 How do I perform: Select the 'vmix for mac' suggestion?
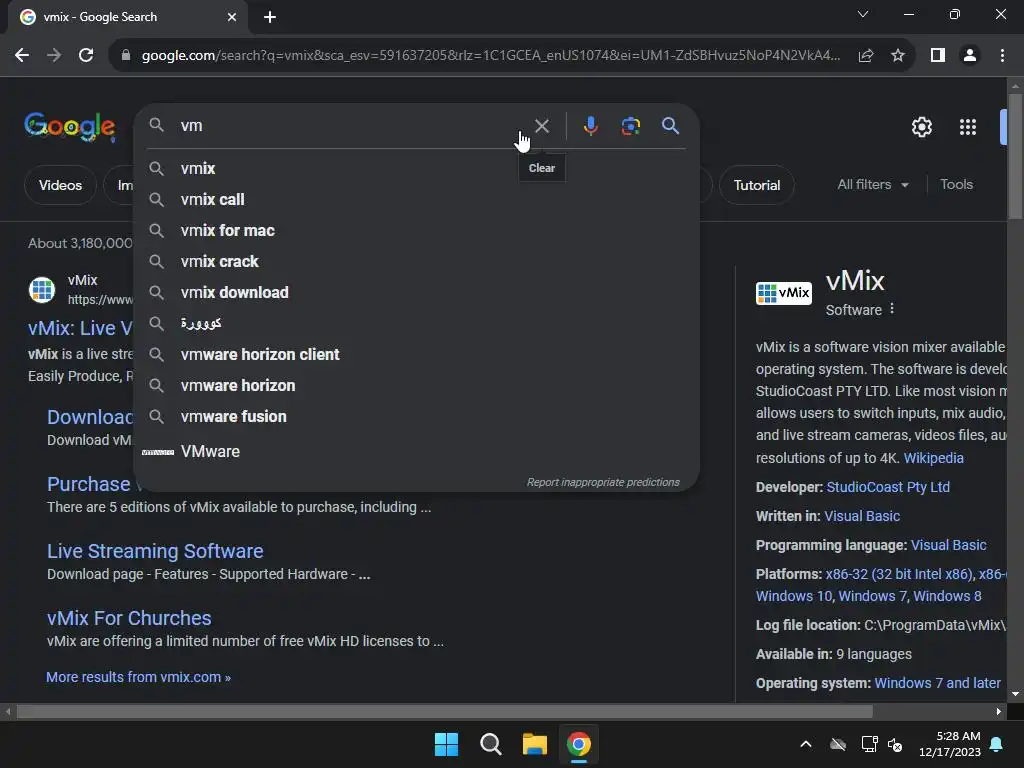pos(416,231)
